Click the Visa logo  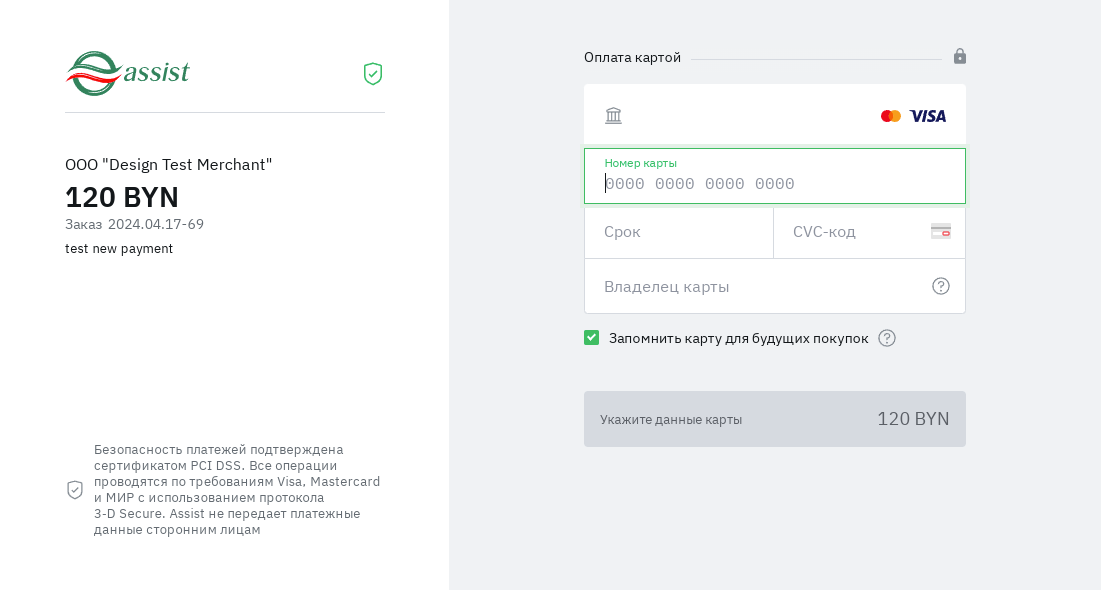[927, 116]
